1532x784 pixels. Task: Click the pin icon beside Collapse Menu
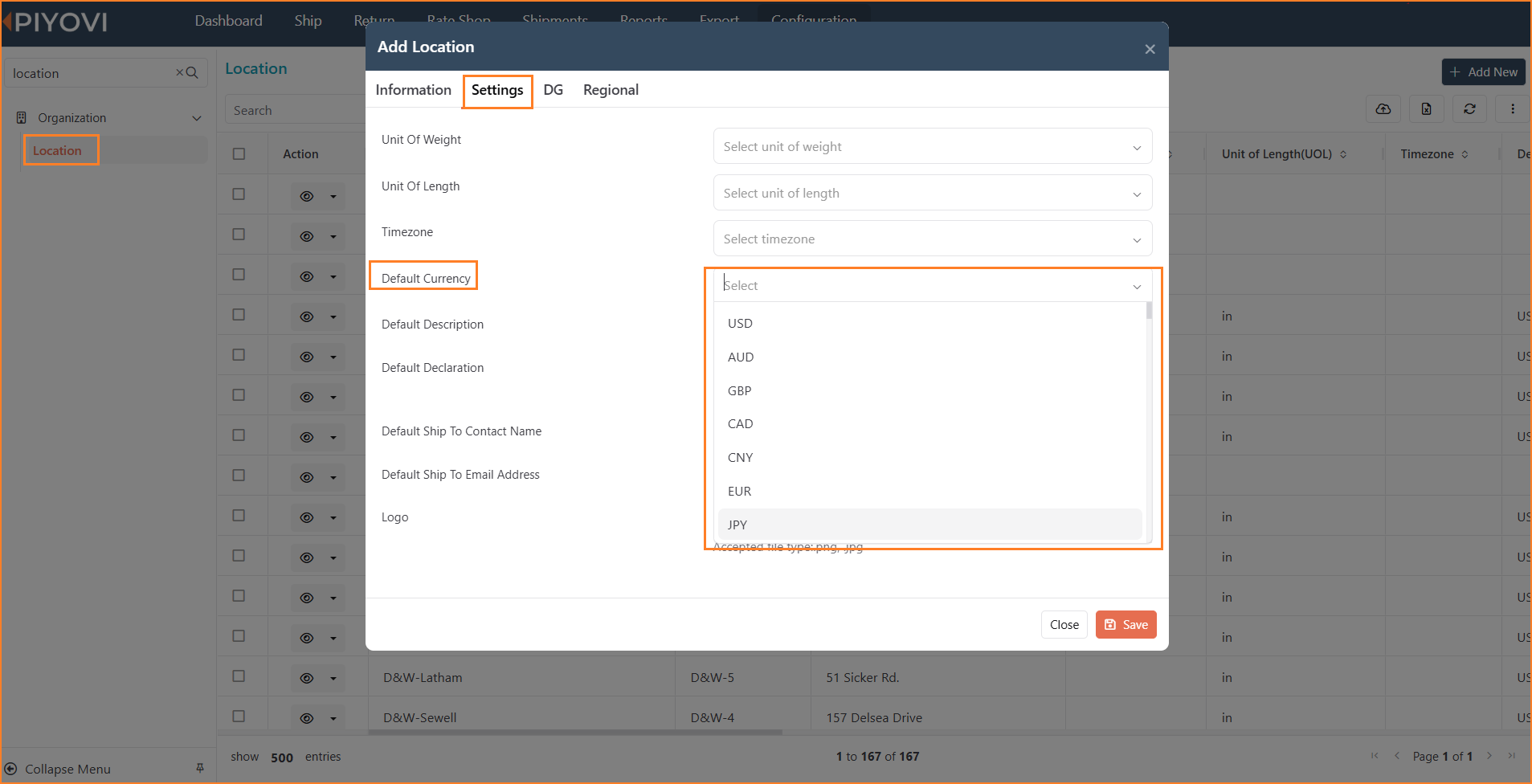click(200, 769)
